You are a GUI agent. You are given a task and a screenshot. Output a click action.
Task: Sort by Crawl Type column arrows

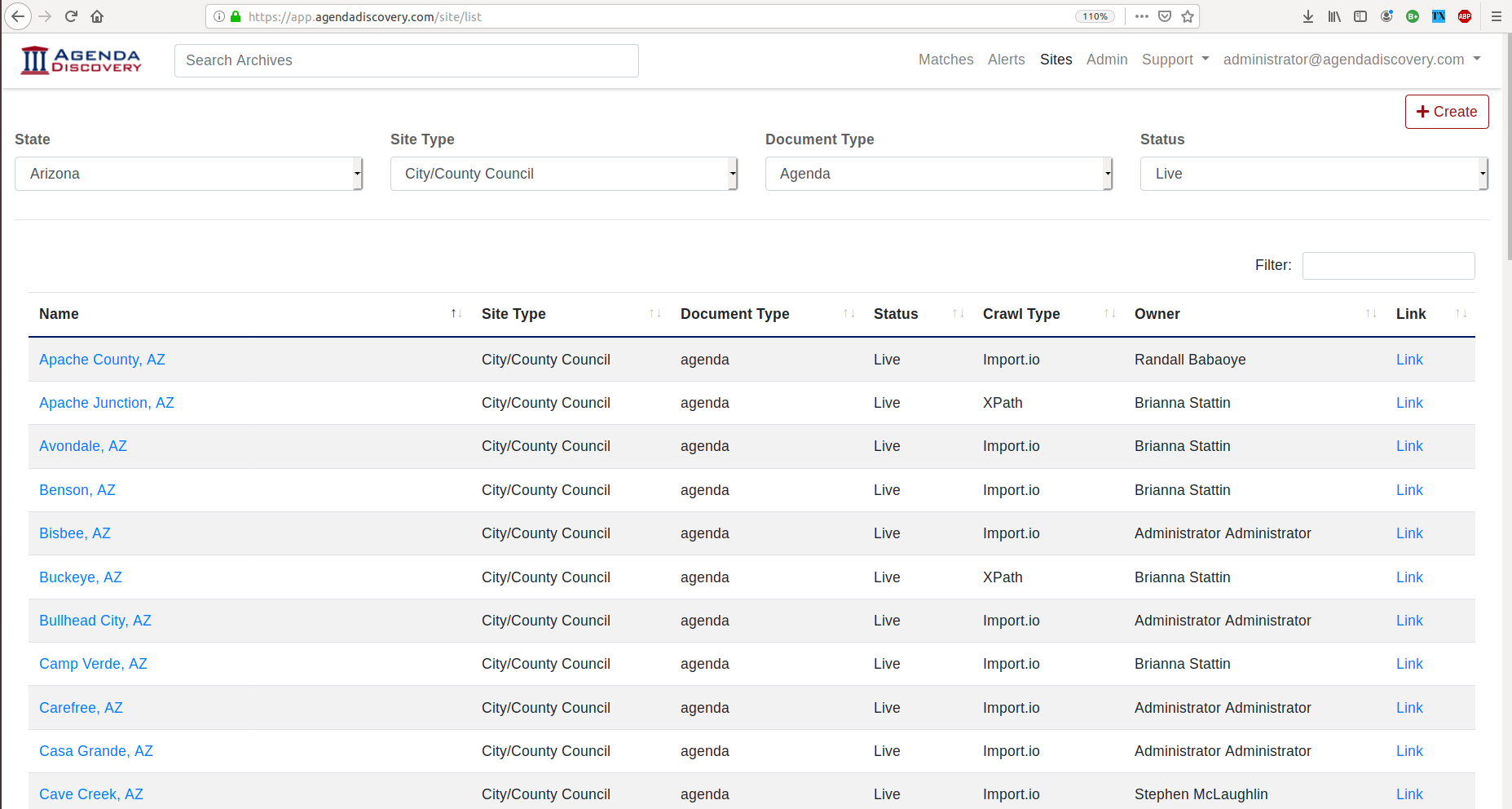click(1109, 314)
